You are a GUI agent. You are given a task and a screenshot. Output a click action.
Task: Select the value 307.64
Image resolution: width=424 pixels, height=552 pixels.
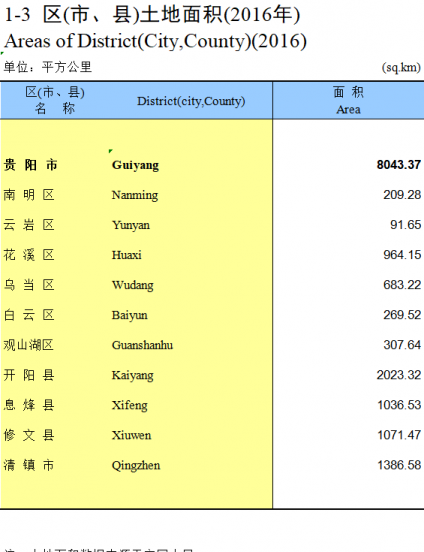pos(402,345)
